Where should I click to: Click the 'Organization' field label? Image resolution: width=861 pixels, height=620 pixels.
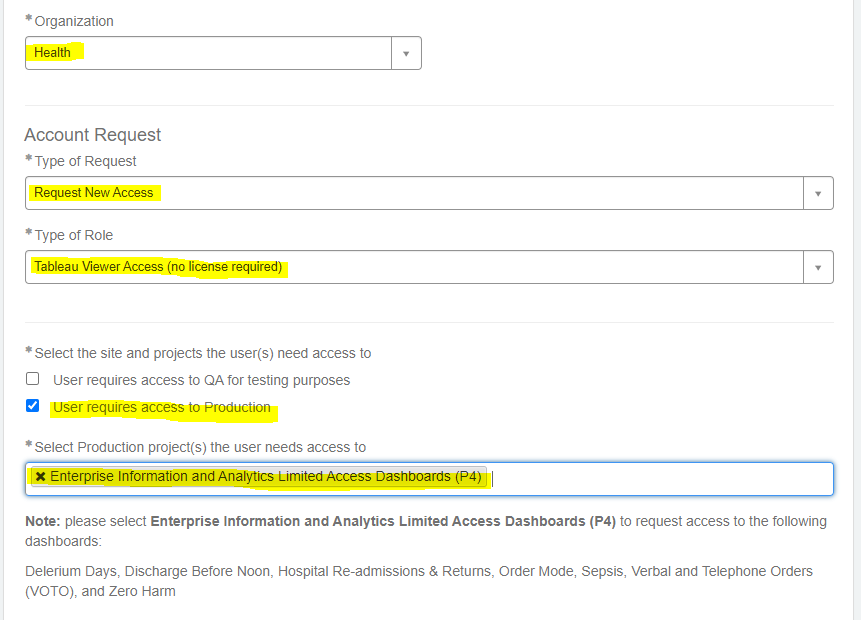coord(74,21)
